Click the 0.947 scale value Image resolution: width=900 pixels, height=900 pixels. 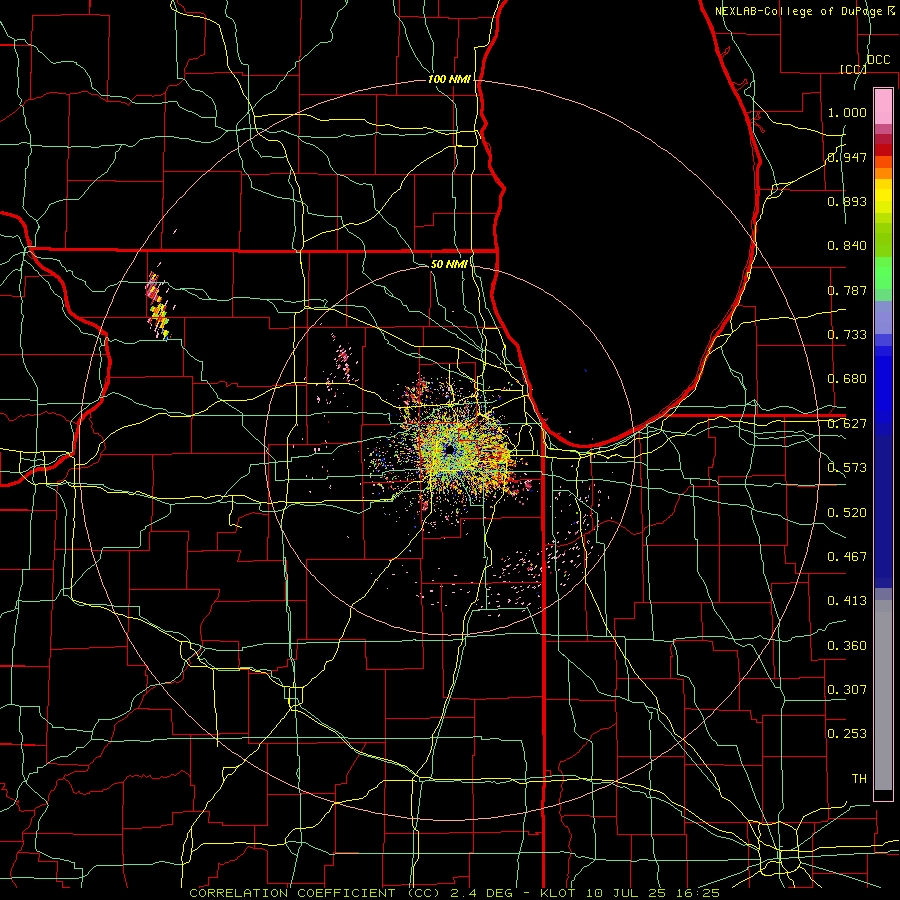(847, 157)
